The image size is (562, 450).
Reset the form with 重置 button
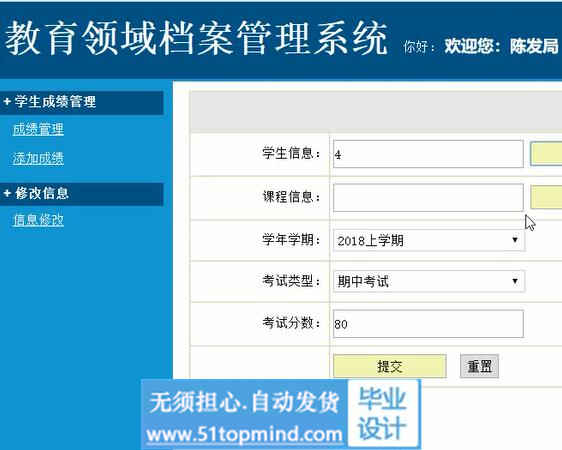point(480,366)
